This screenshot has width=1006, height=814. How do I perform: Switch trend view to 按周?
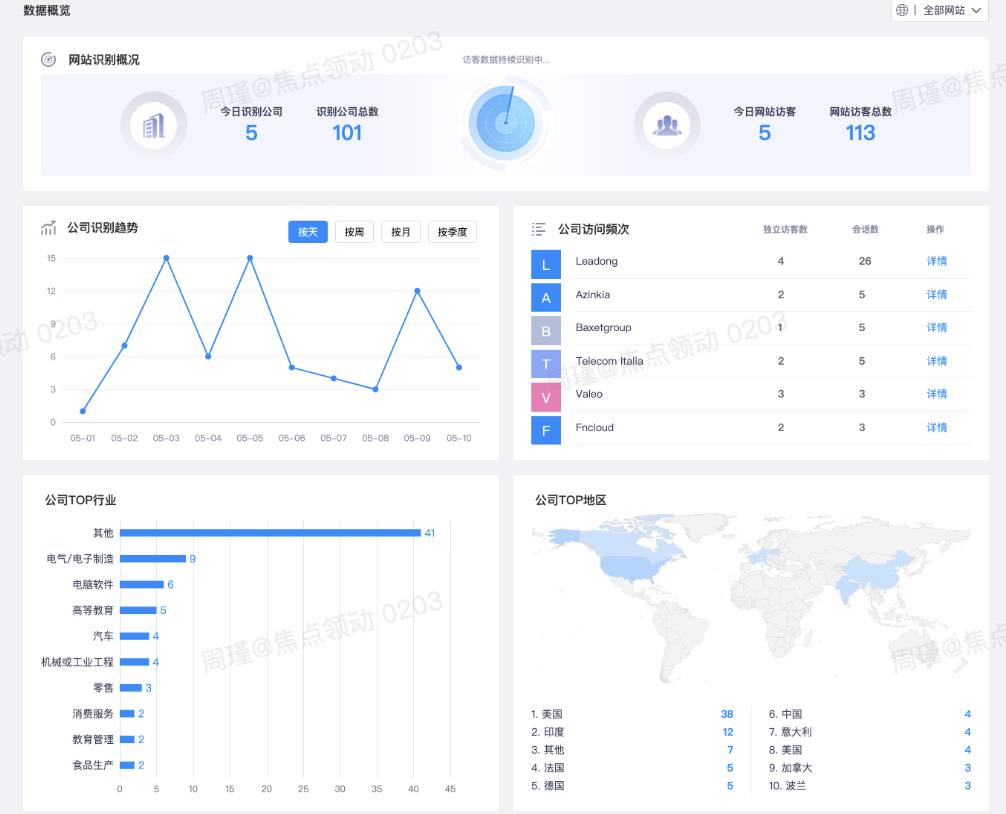[354, 232]
